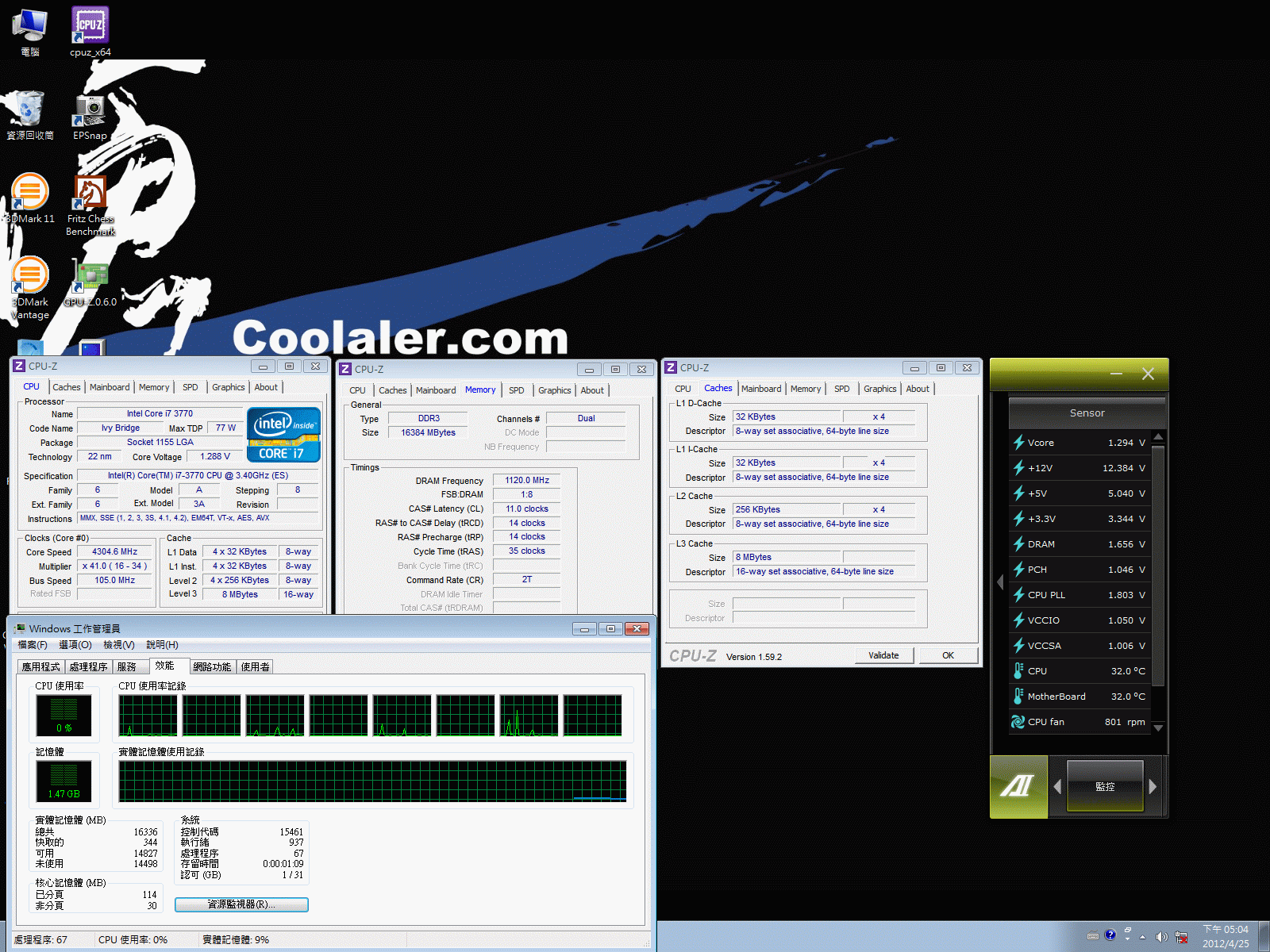
Task: Click the CPU temperature thermometer icon
Action: [x=1018, y=671]
